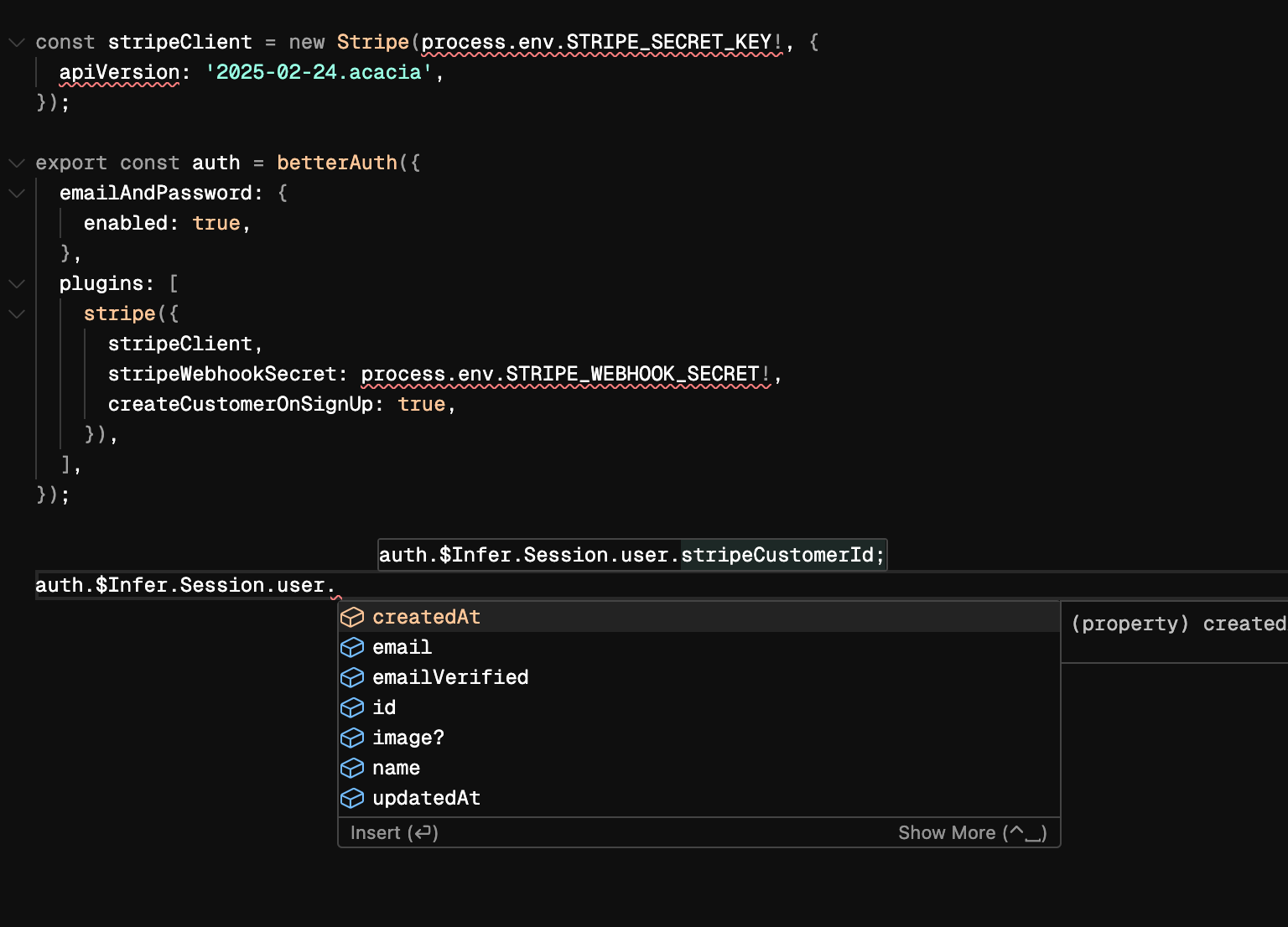This screenshot has width=1288, height=927.
Task: Select the emailVerified suggestion
Action: coord(450,678)
